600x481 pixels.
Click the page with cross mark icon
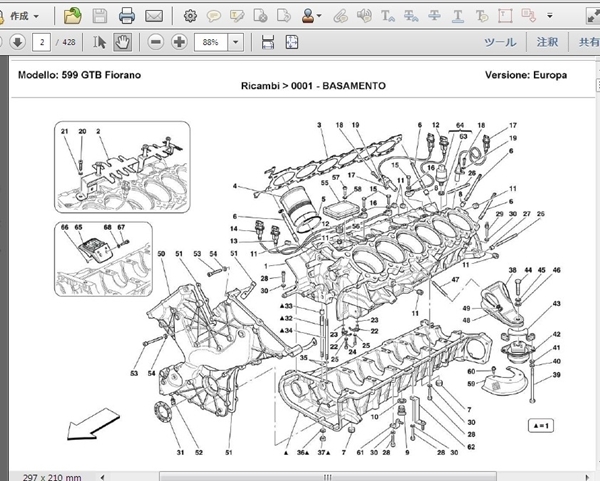point(260,16)
